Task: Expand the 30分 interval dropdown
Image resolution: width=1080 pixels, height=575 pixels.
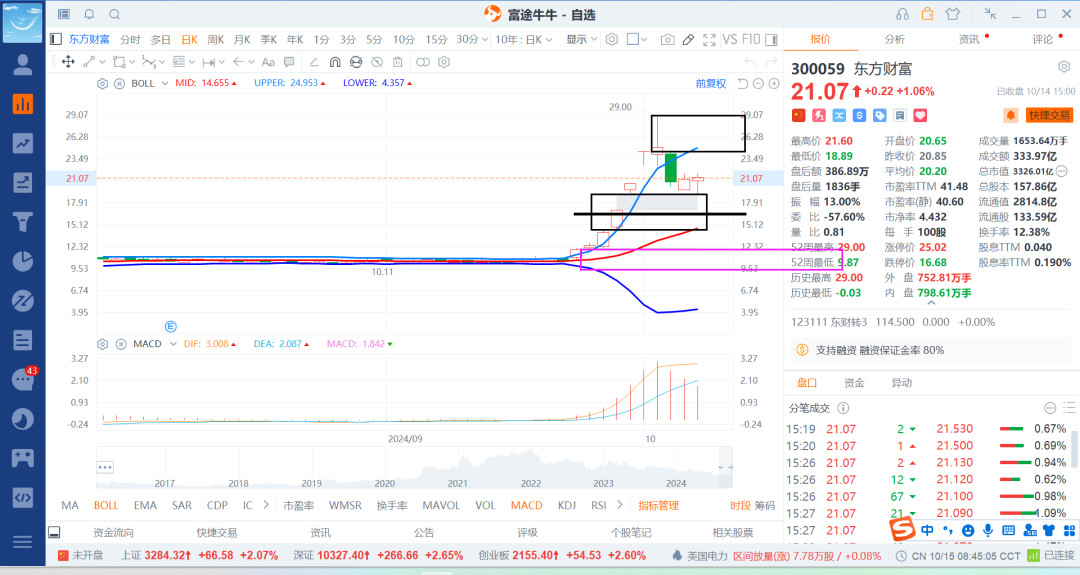Action: (472, 40)
